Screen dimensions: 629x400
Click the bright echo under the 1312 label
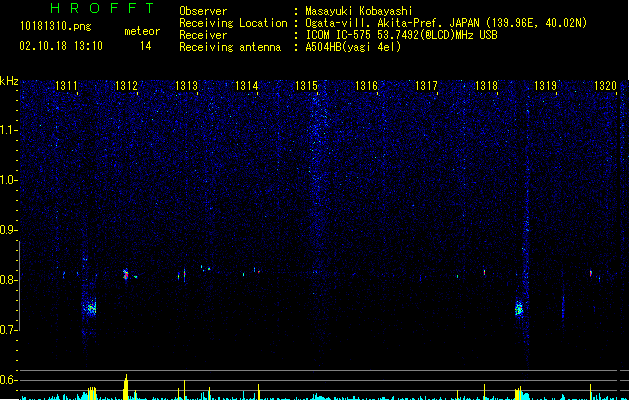tap(125, 274)
